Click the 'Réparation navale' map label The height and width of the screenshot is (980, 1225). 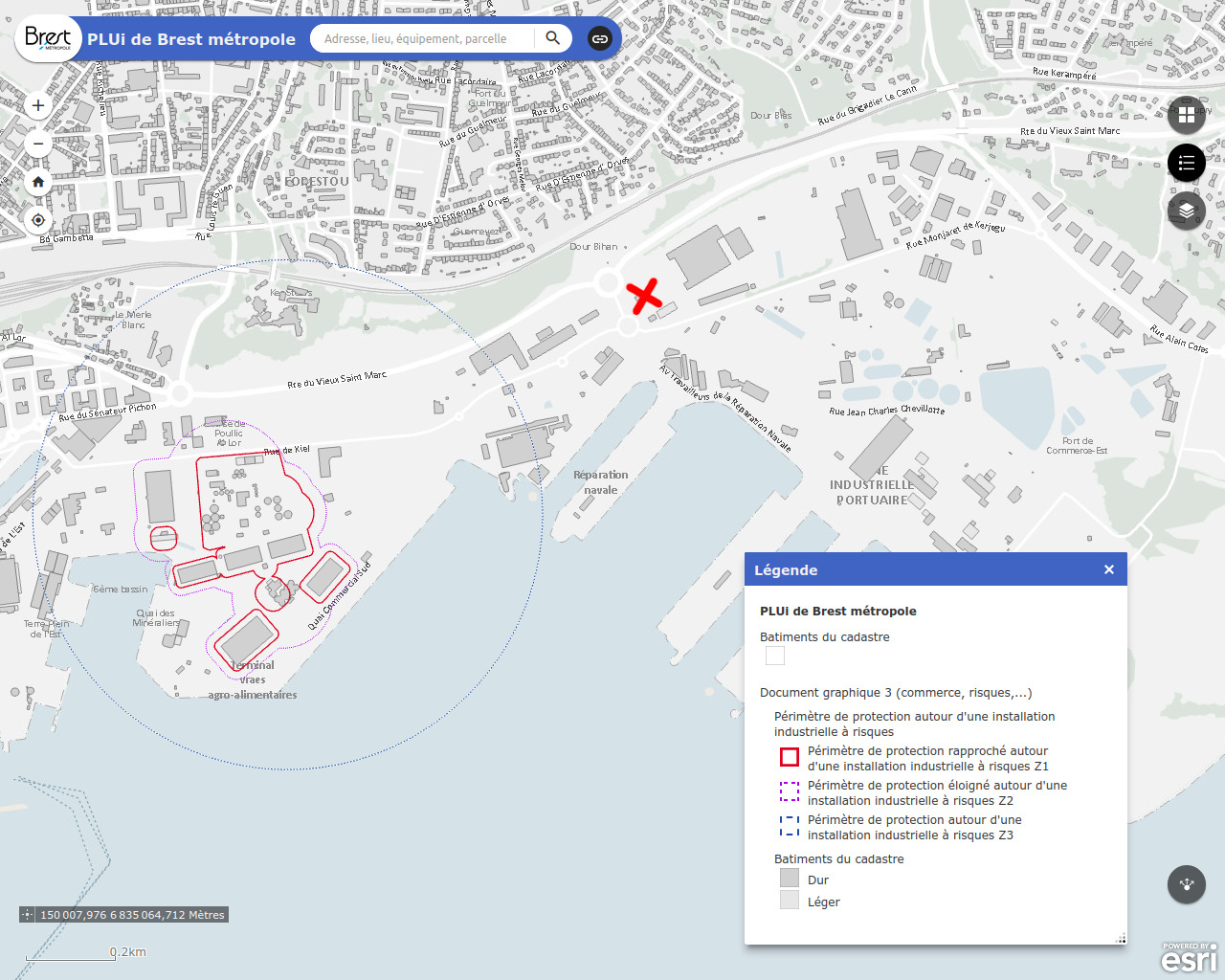click(601, 482)
